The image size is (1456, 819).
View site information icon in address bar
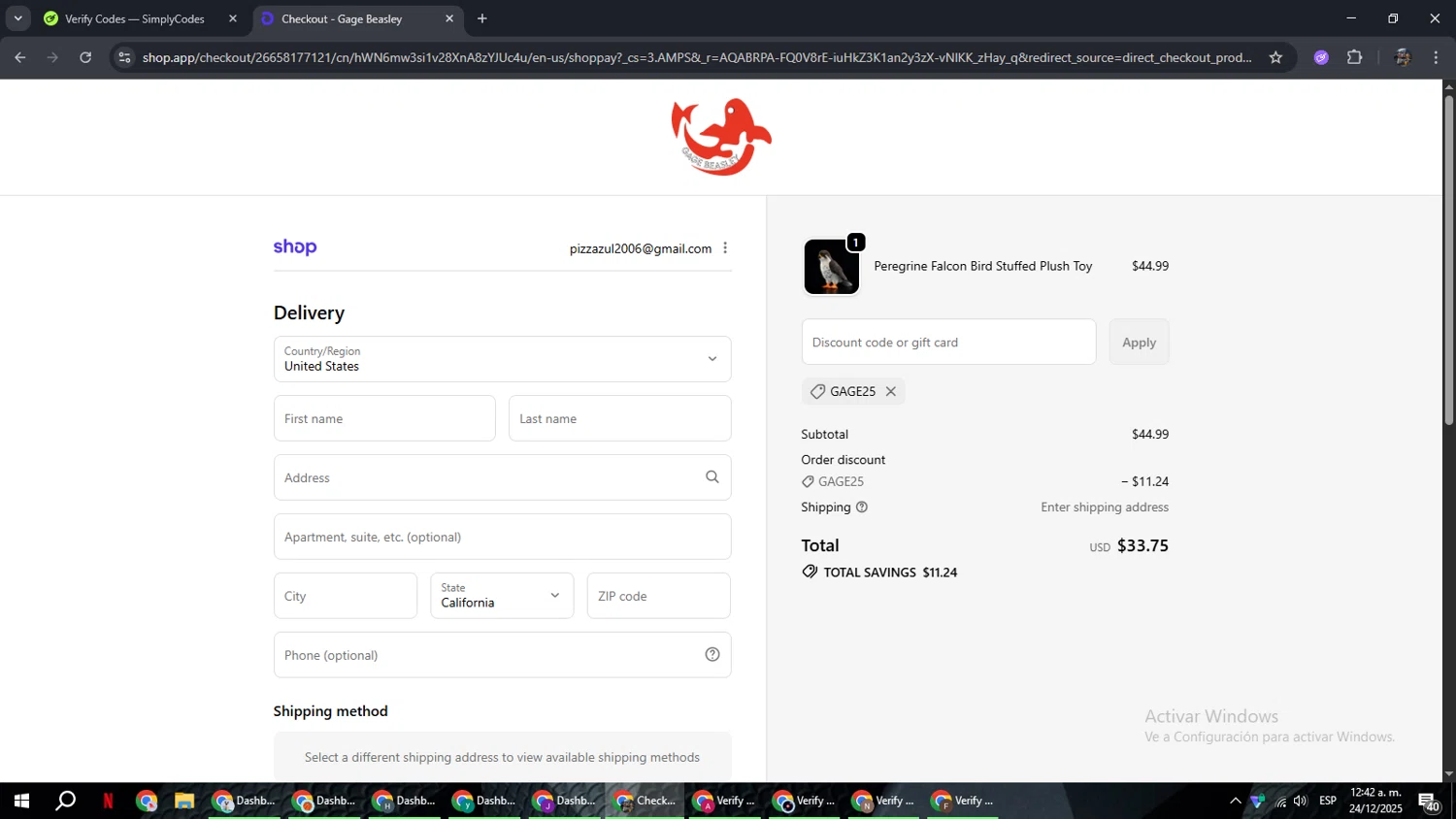[x=123, y=57]
